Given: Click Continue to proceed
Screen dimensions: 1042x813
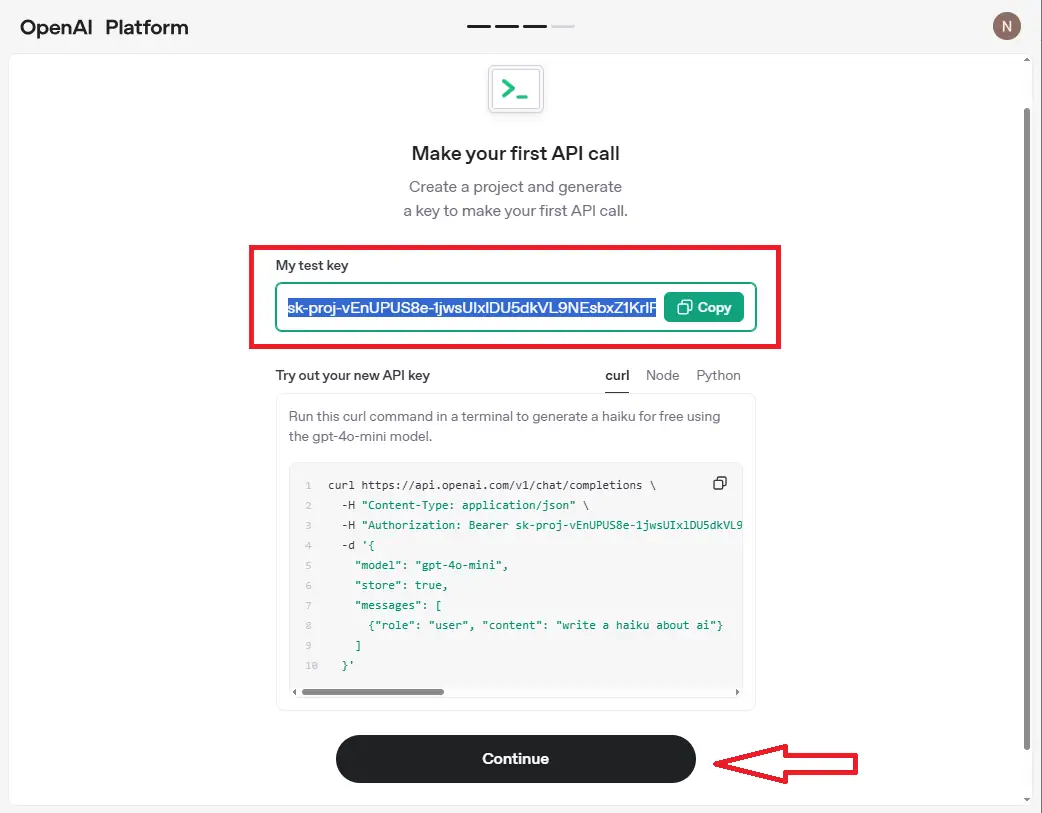Looking at the screenshot, I should click(515, 759).
